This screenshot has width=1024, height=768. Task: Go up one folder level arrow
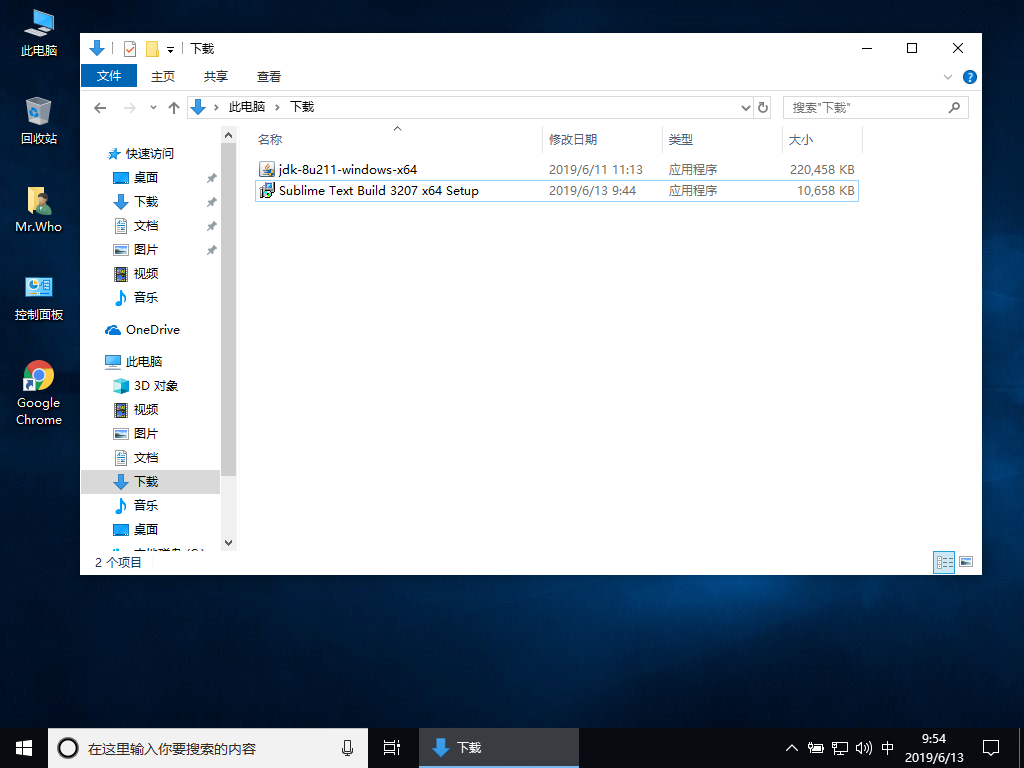173,108
